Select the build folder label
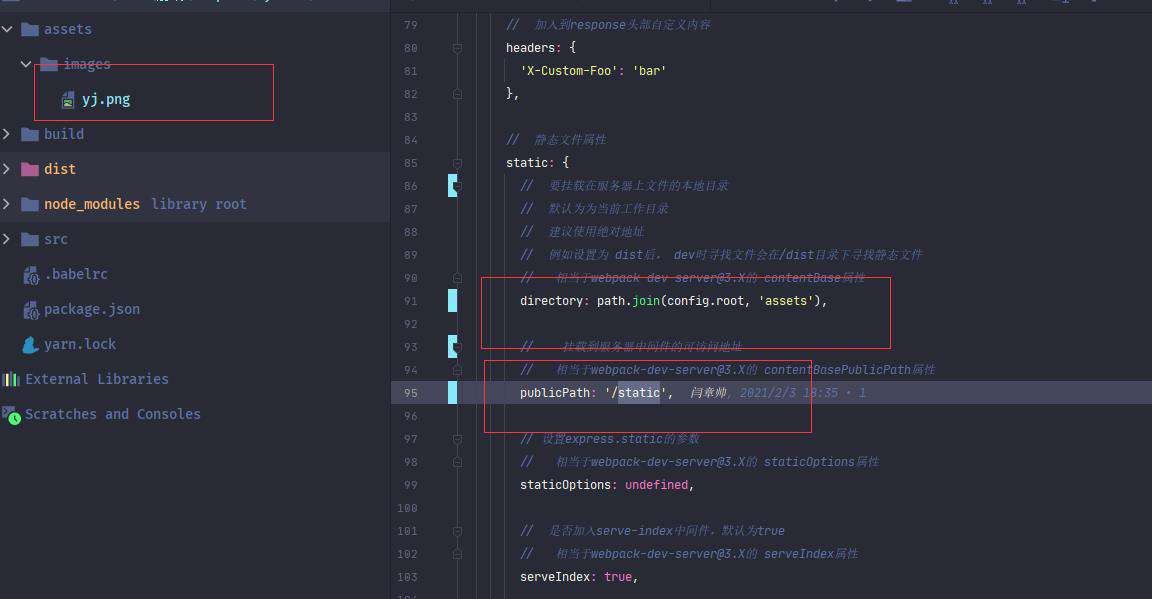 tap(64, 134)
